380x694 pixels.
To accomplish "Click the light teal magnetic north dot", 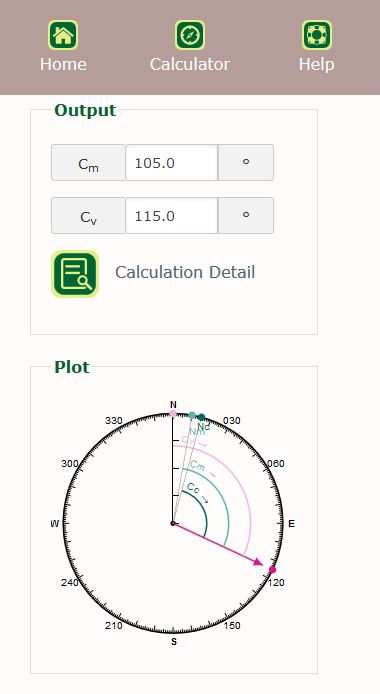I will coord(192,415).
